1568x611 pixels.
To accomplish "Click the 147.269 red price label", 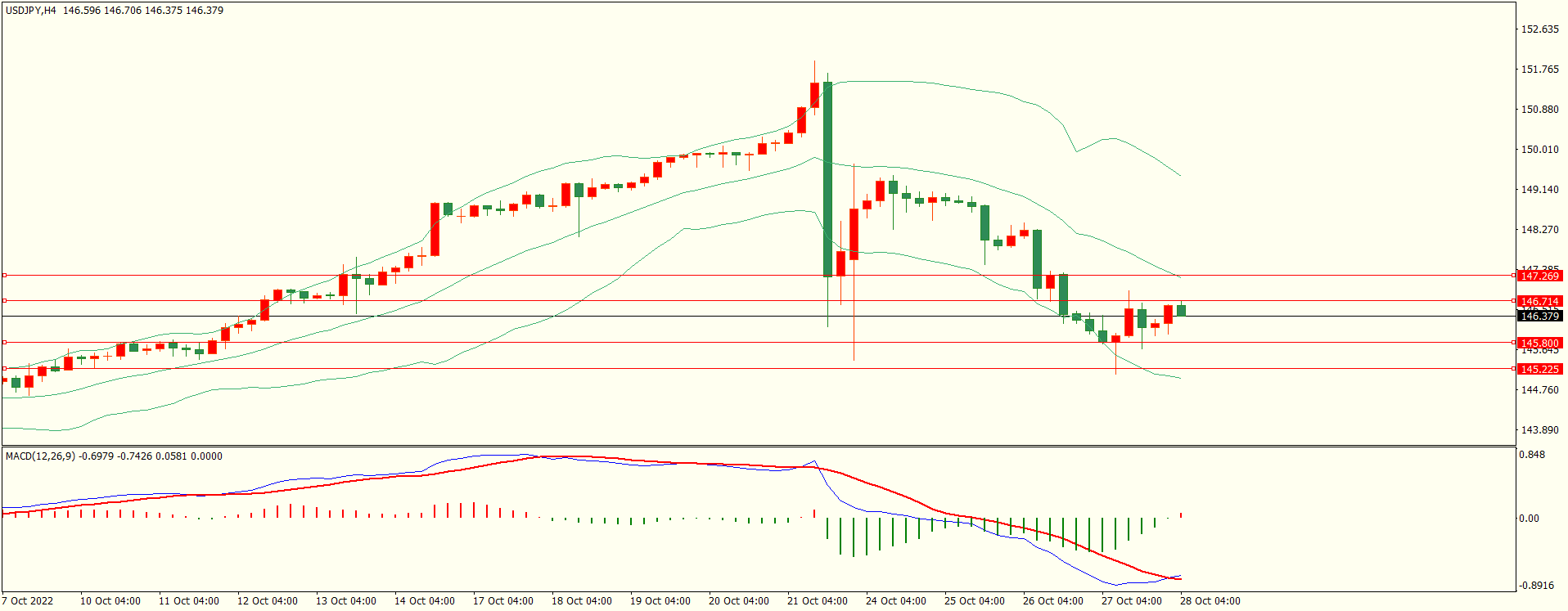I will 1539,276.
